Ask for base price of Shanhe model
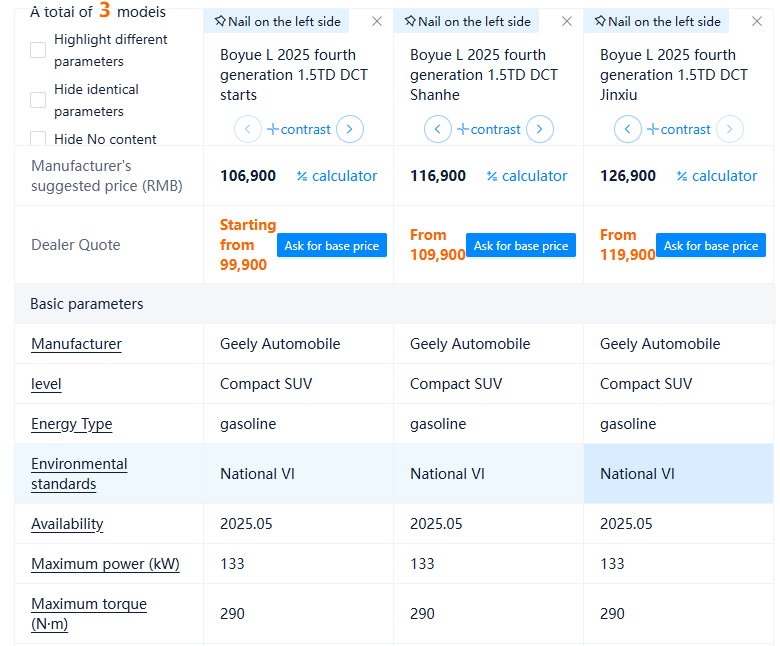Image resolution: width=780 pixels, height=646 pixels. 521,246
